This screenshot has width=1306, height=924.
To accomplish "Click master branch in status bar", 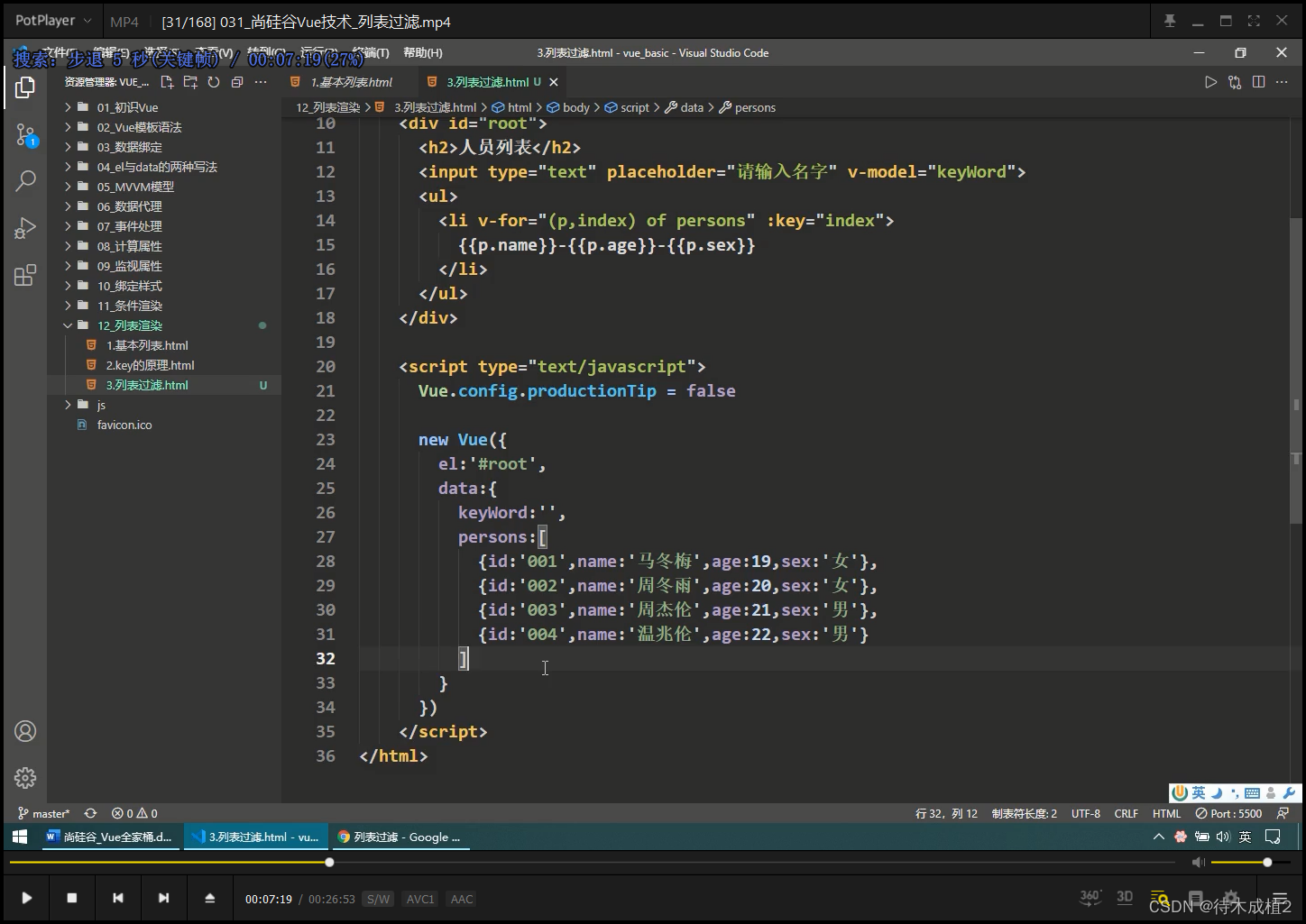I will (43, 813).
